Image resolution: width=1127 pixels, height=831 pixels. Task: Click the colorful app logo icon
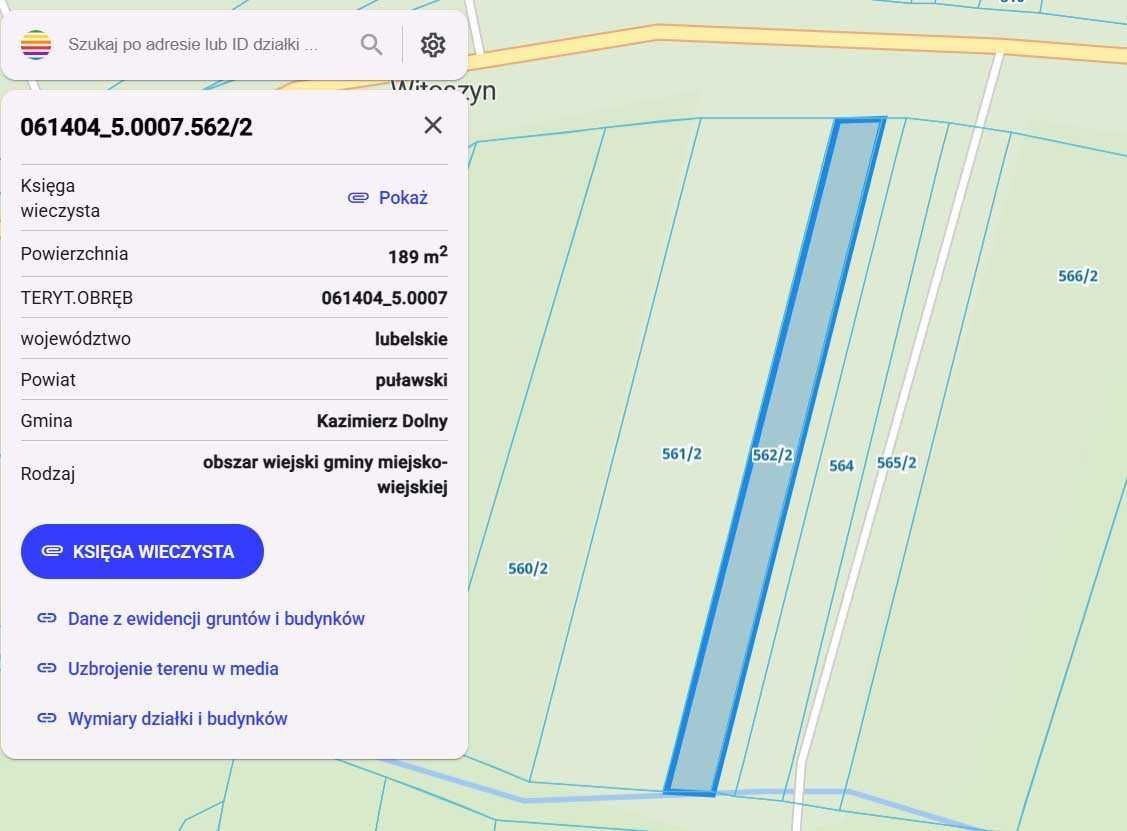[35, 43]
